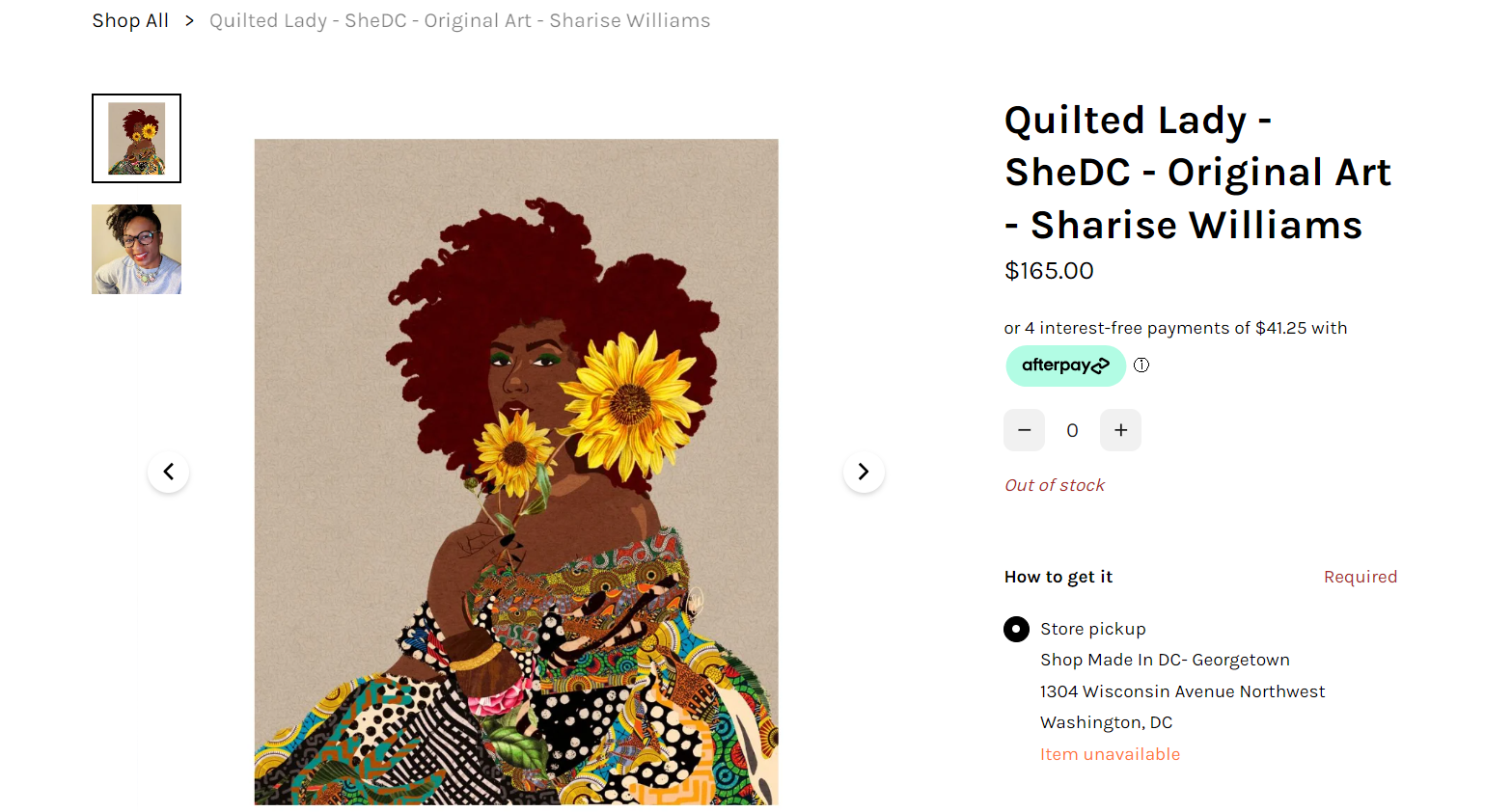Click the main Quilted Lady artwork image
This screenshot has height=812, width=1512.
tap(516, 472)
